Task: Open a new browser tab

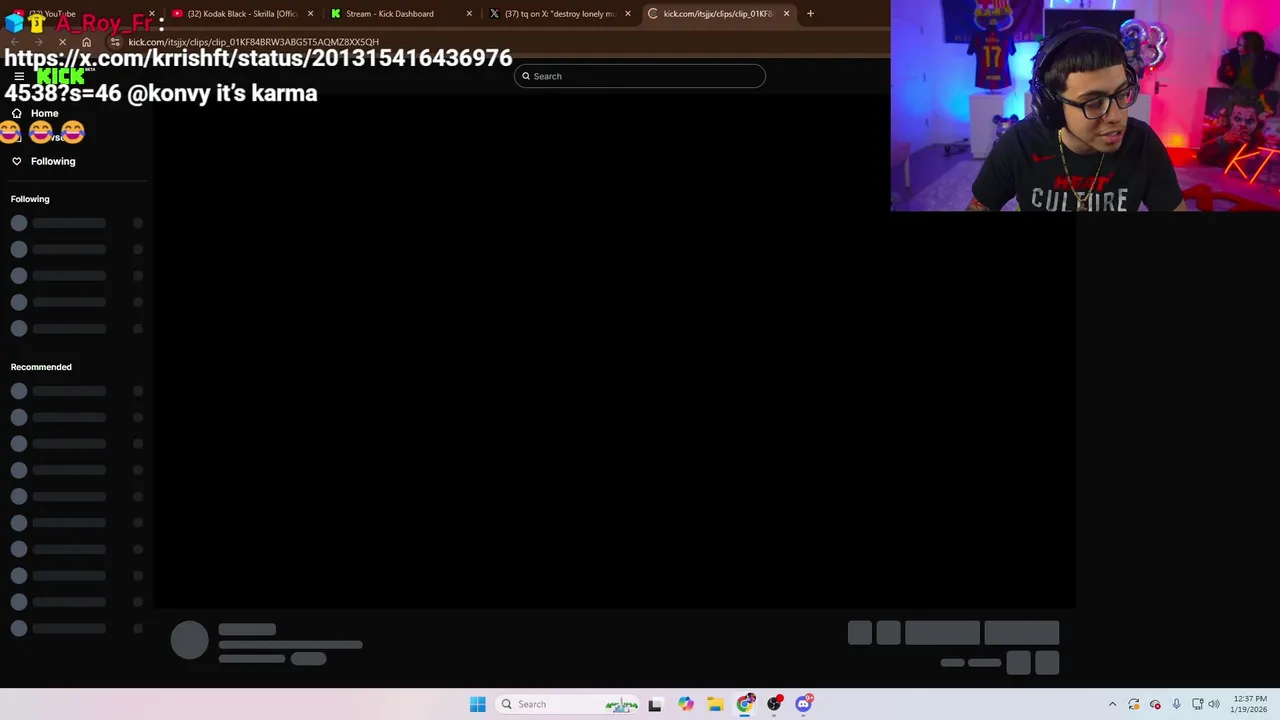Action: [x=810, y=14]
